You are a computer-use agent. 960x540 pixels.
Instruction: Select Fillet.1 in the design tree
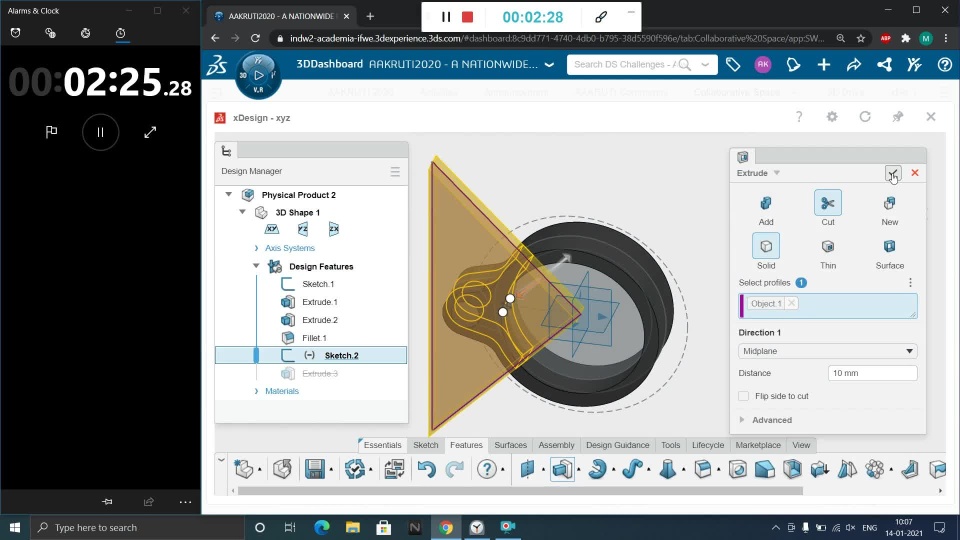(x=313, y=338)
